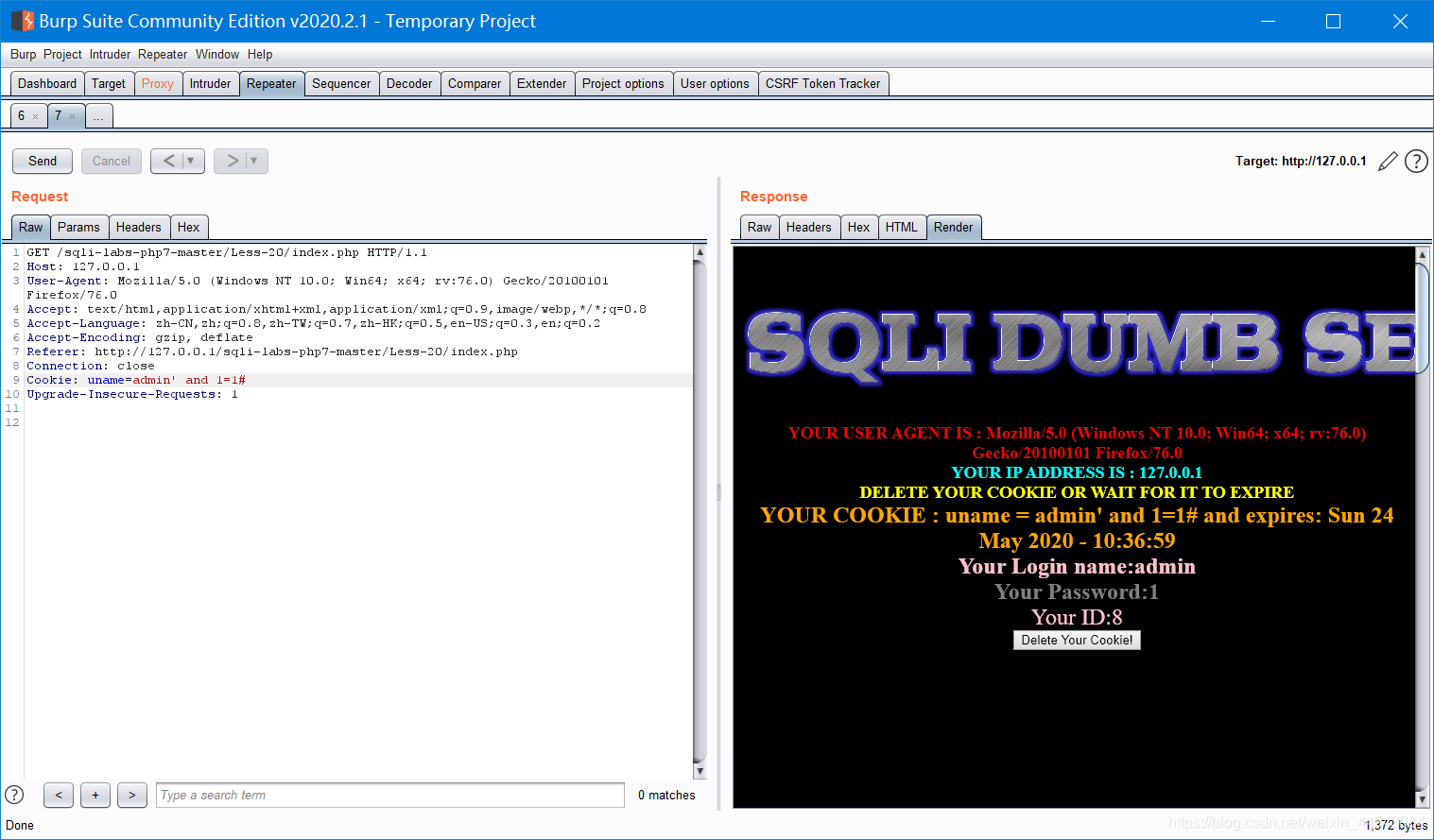1434x840 pixels.
Task: Select Repeater sub-tab 6
Action: coord(22,116)
